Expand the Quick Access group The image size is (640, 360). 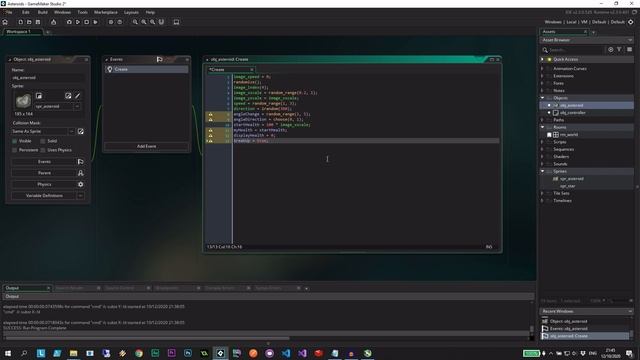pyautogui.click(x=542, y=60)
